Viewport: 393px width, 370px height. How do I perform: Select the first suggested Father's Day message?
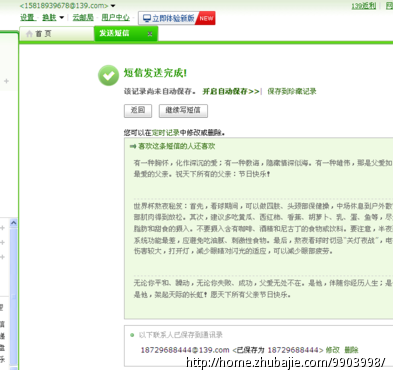(263, 168)
